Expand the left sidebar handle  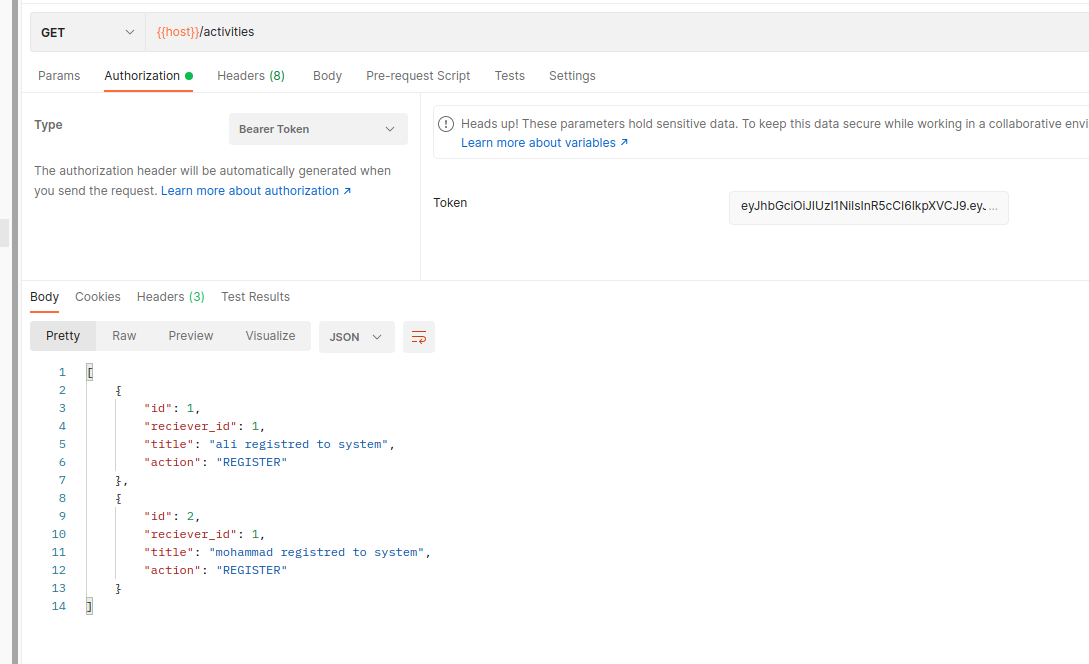[4, 232]
